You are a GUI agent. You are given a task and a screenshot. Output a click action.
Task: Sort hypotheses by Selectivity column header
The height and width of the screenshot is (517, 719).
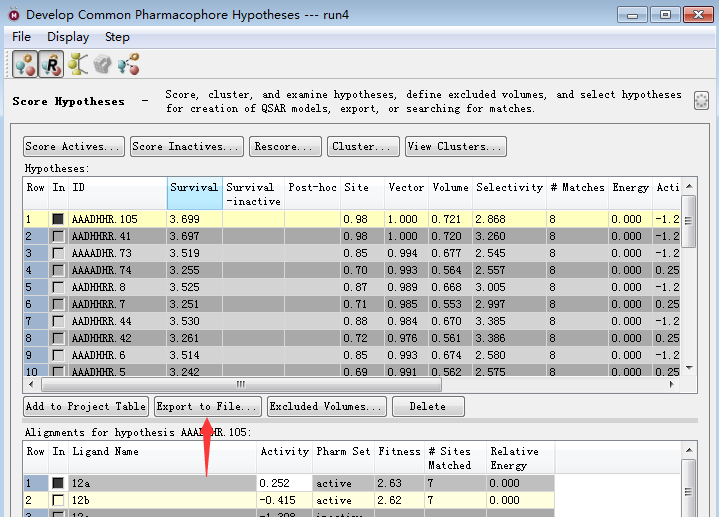[x=509, y=187]
